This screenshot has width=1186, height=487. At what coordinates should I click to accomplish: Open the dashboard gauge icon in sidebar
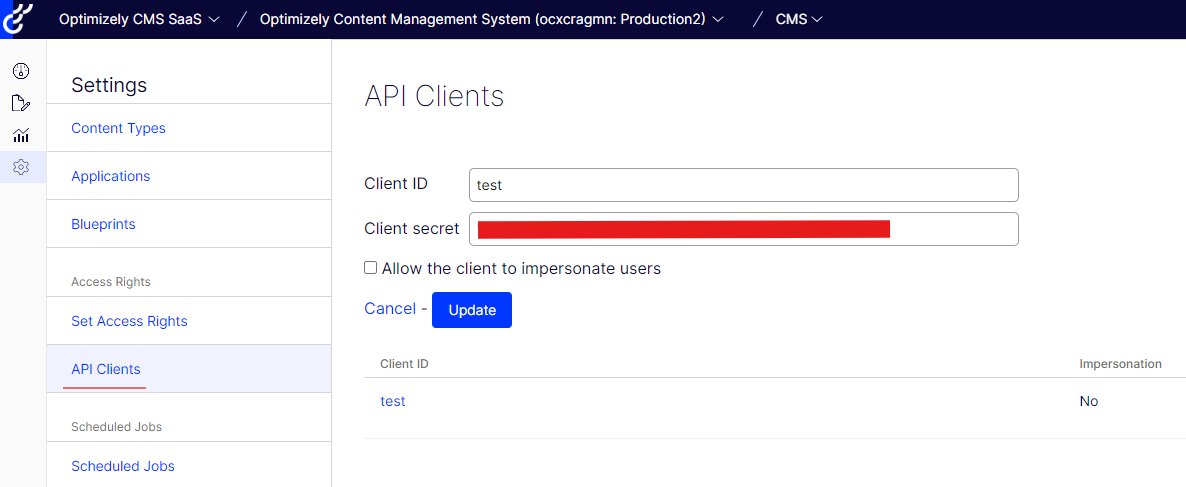[21, 72]
